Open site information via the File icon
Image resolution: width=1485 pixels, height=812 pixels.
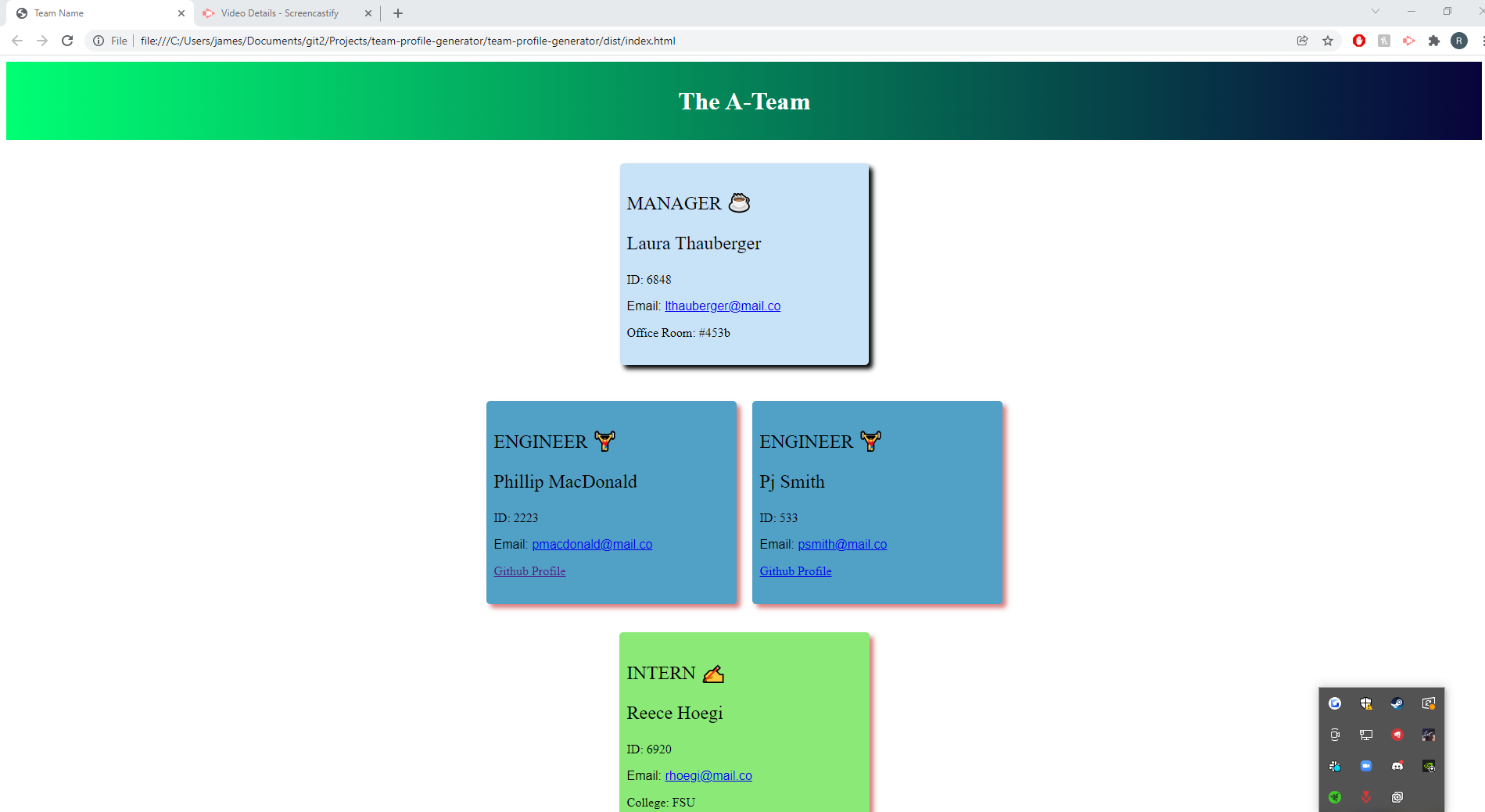point(99,41)
